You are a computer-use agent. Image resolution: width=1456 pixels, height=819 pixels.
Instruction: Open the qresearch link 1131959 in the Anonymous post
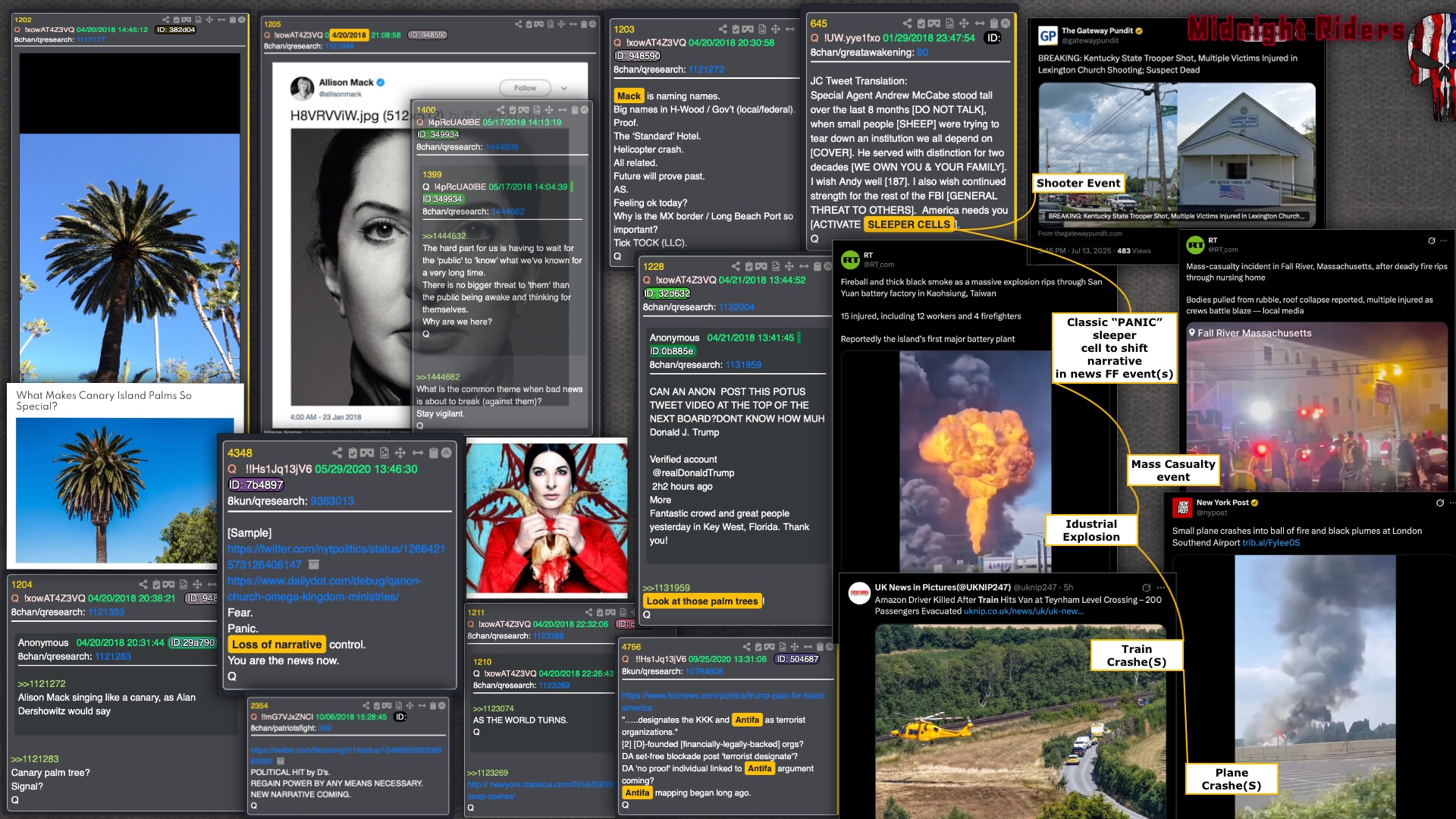click(x=743, y=365)
